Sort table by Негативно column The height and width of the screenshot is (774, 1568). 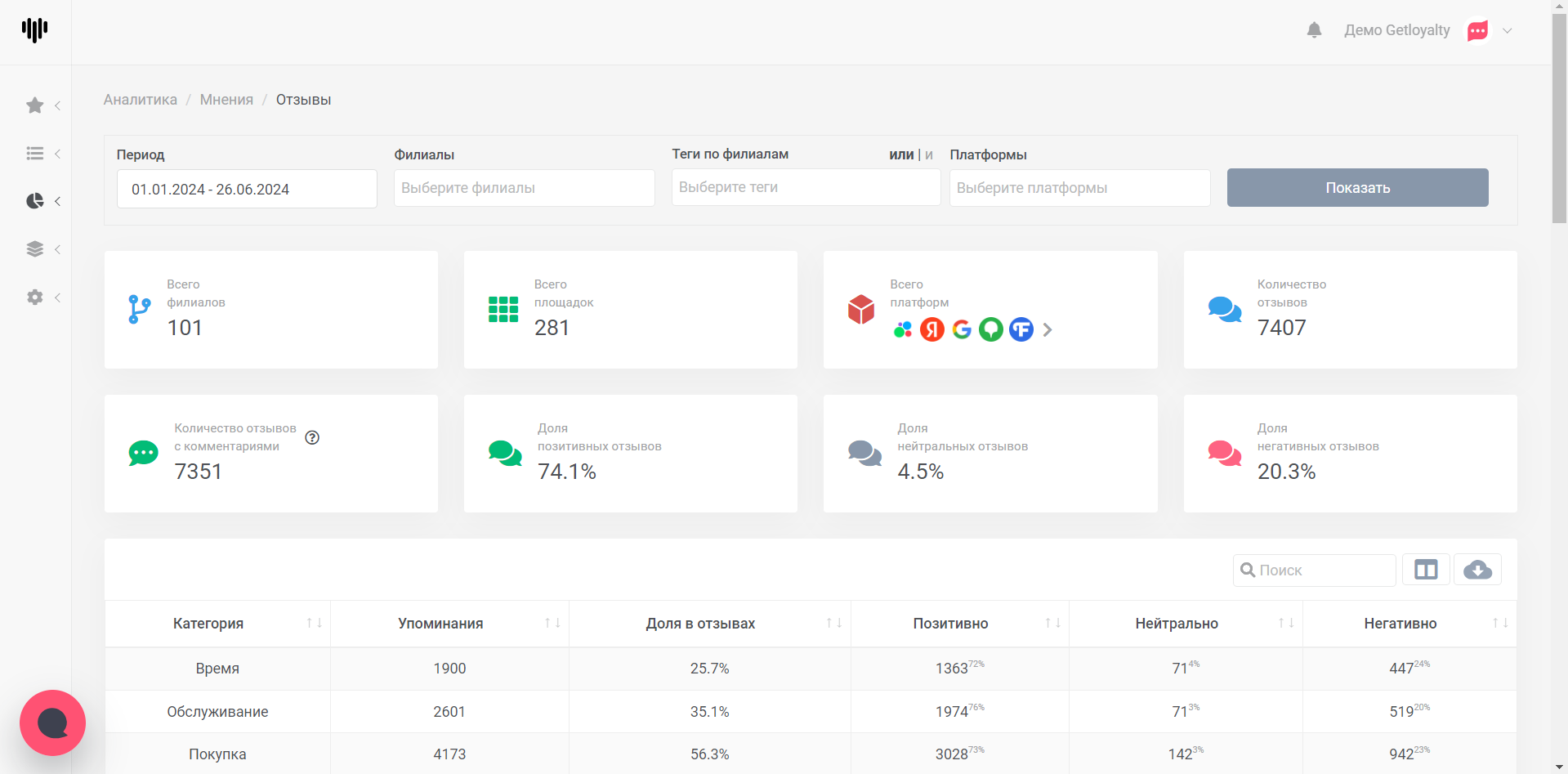[x=1409, y=624]
